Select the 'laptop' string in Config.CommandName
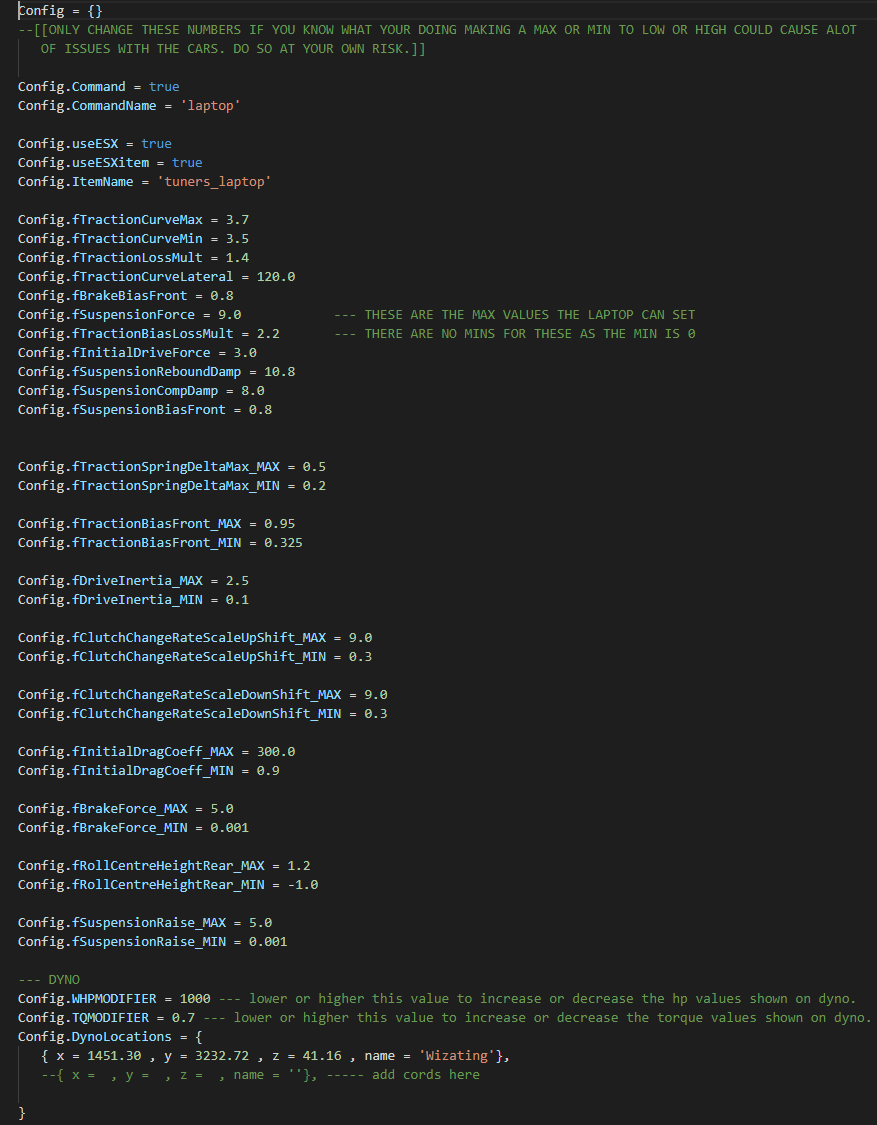This screenshot has height=1125, width=877. (x=210, y=105)
